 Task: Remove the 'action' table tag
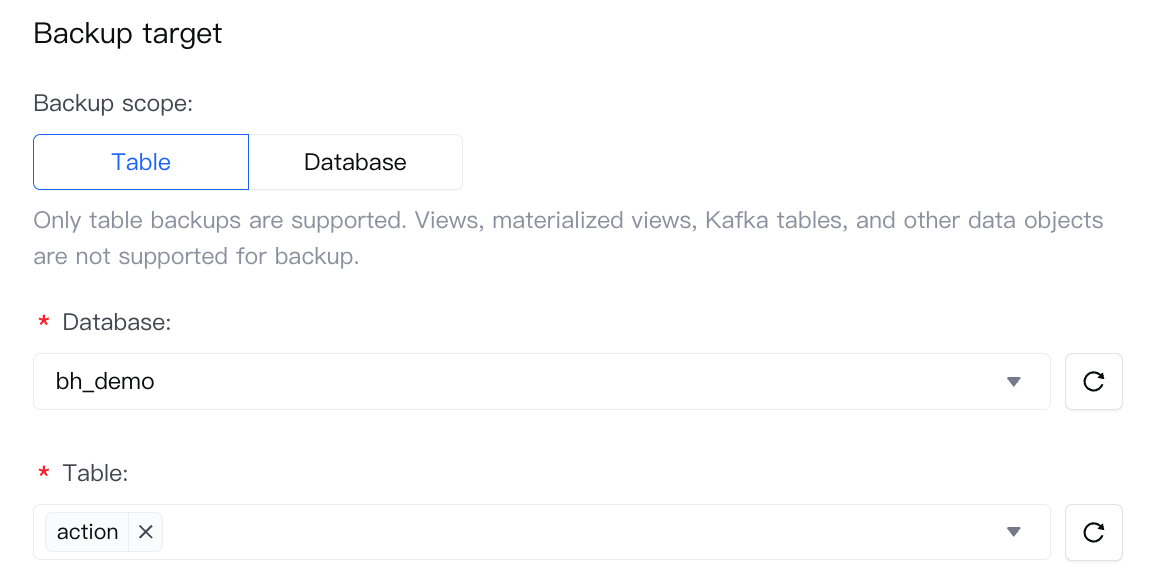point(145,532)
